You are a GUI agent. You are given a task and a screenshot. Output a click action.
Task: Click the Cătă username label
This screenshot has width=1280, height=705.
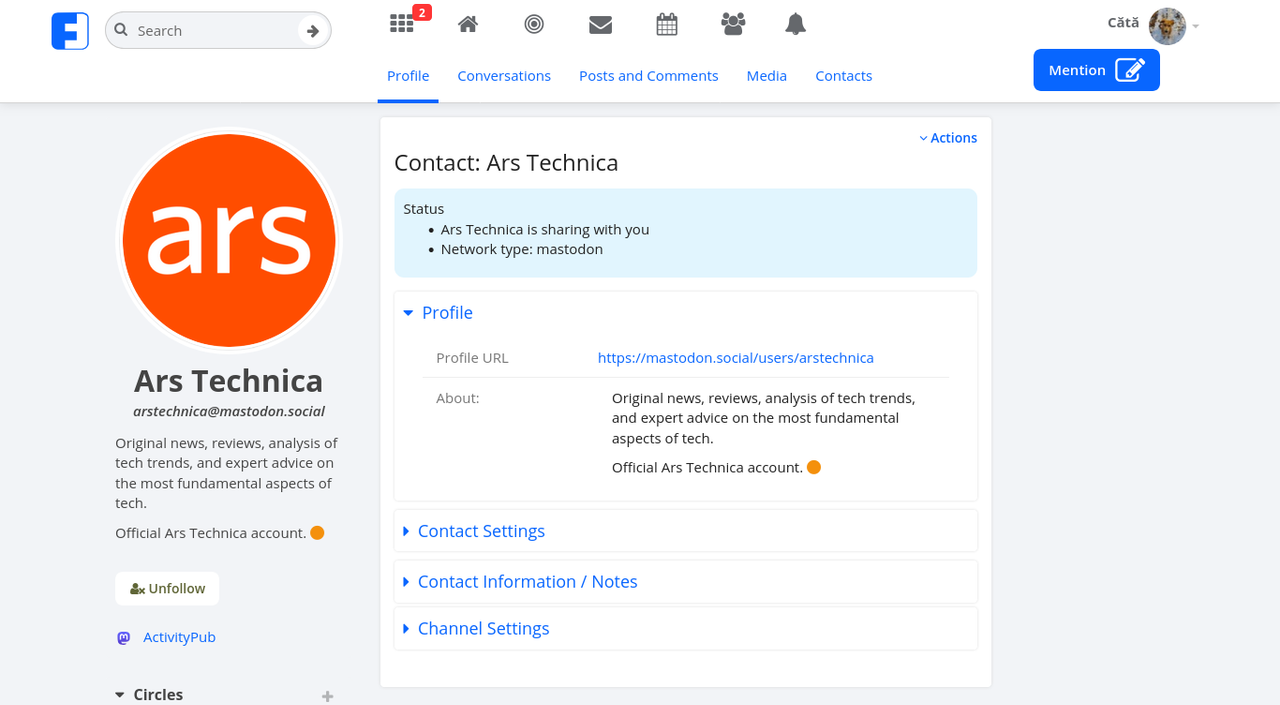pyautogui.click(x=1123, y=23)
